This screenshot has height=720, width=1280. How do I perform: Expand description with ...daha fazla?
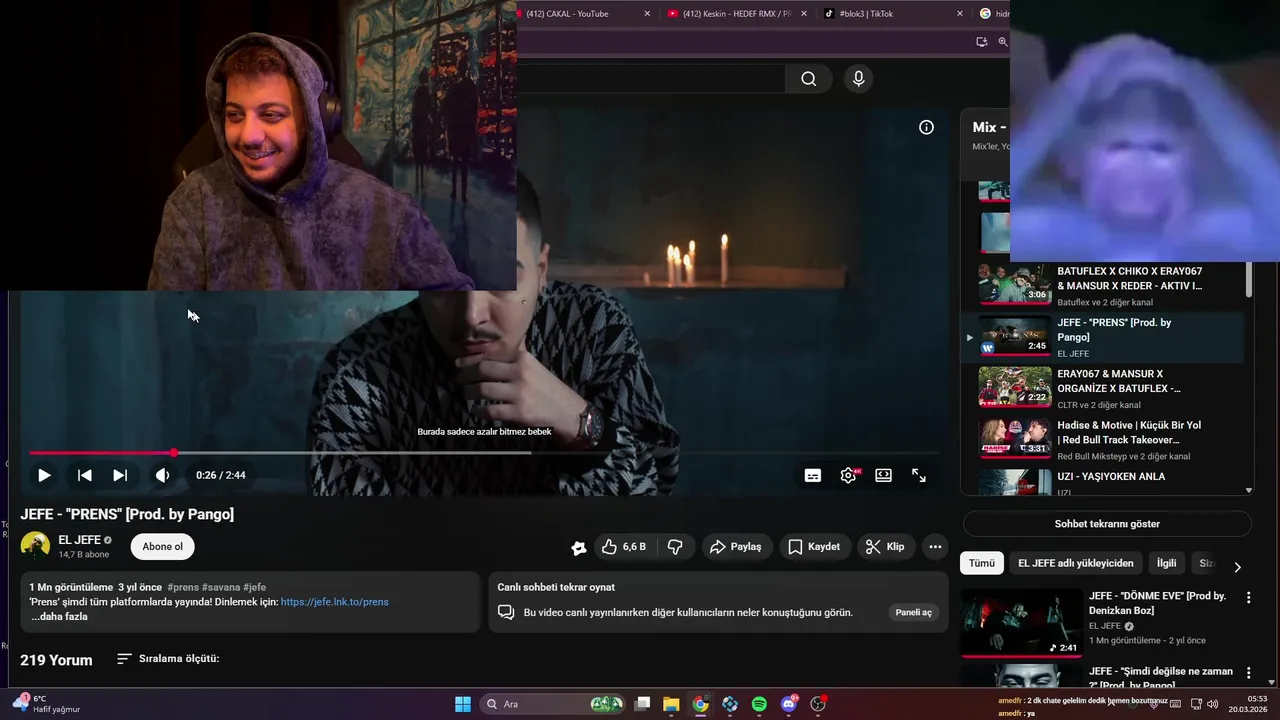coord(60,617)
